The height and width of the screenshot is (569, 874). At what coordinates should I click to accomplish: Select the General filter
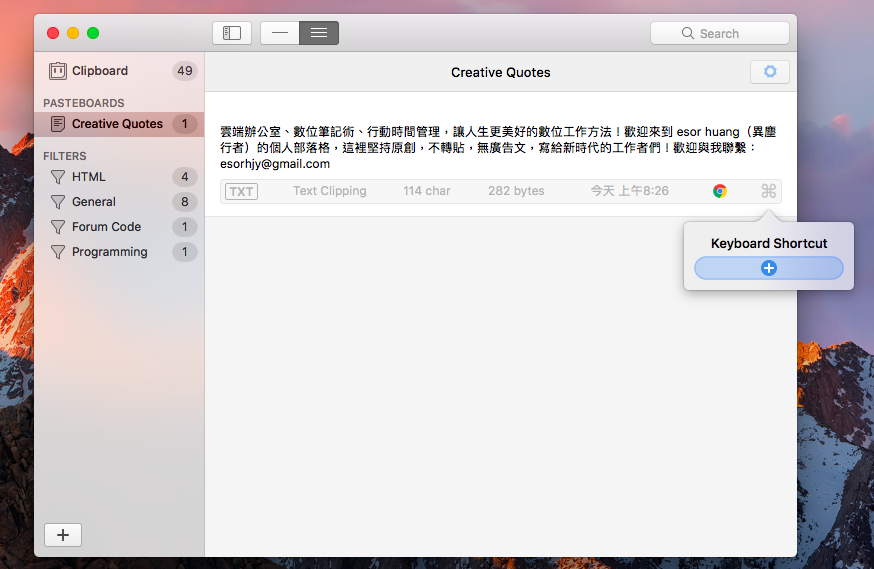pyautogui.click(x=119, y=202)
